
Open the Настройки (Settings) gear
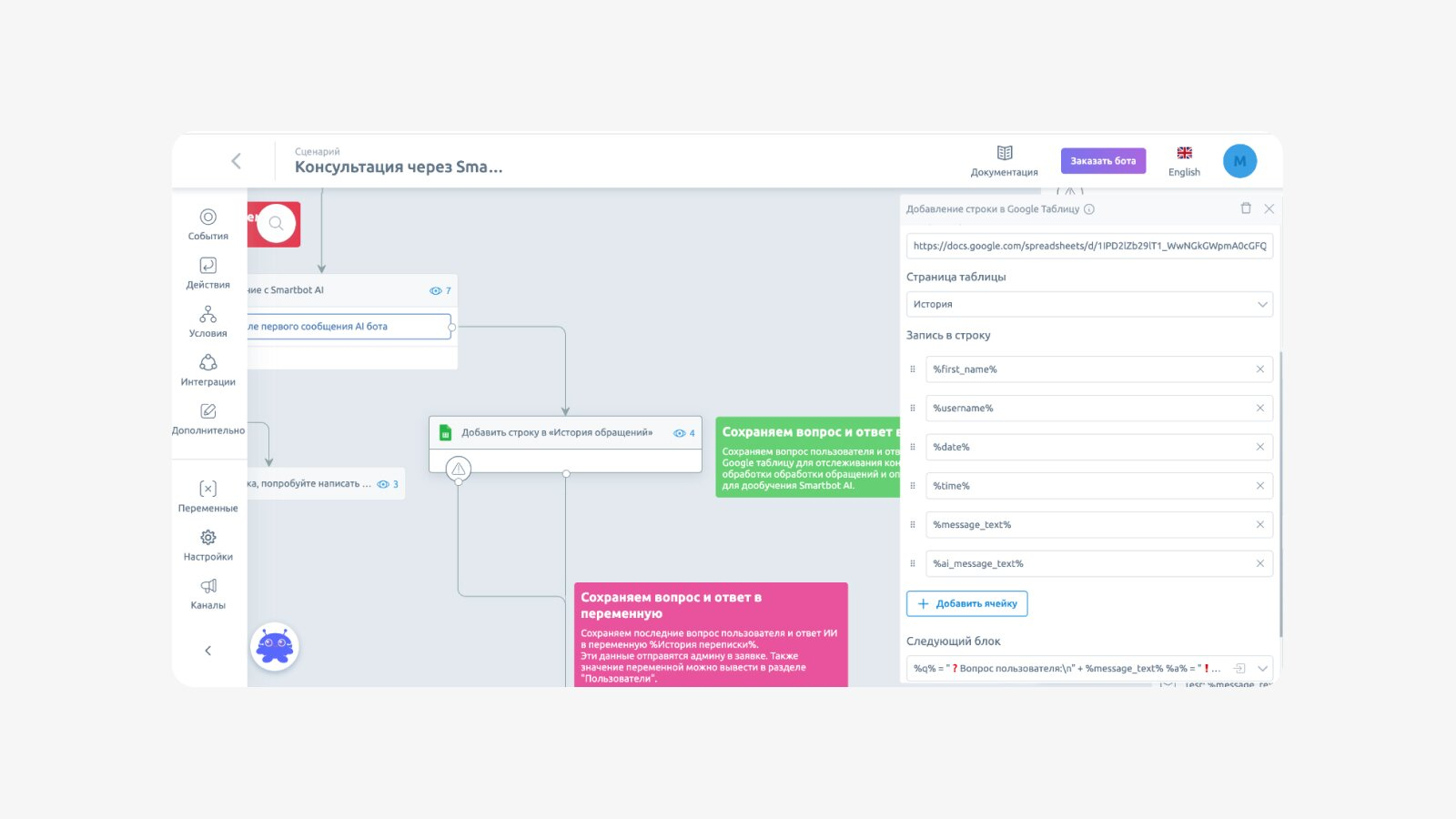tap(208, 544)
